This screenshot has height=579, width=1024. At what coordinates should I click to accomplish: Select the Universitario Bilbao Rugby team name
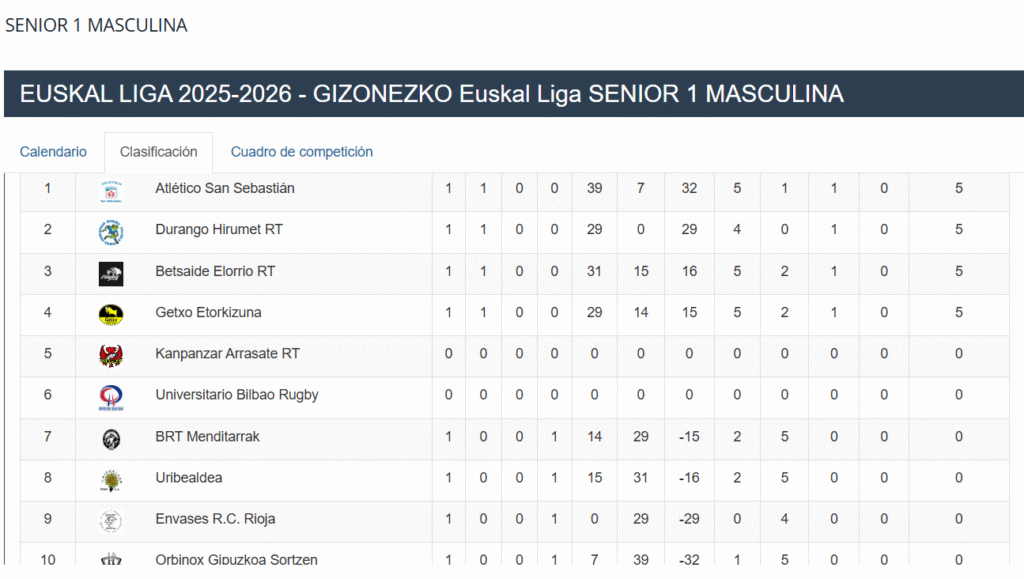(237, 394)
